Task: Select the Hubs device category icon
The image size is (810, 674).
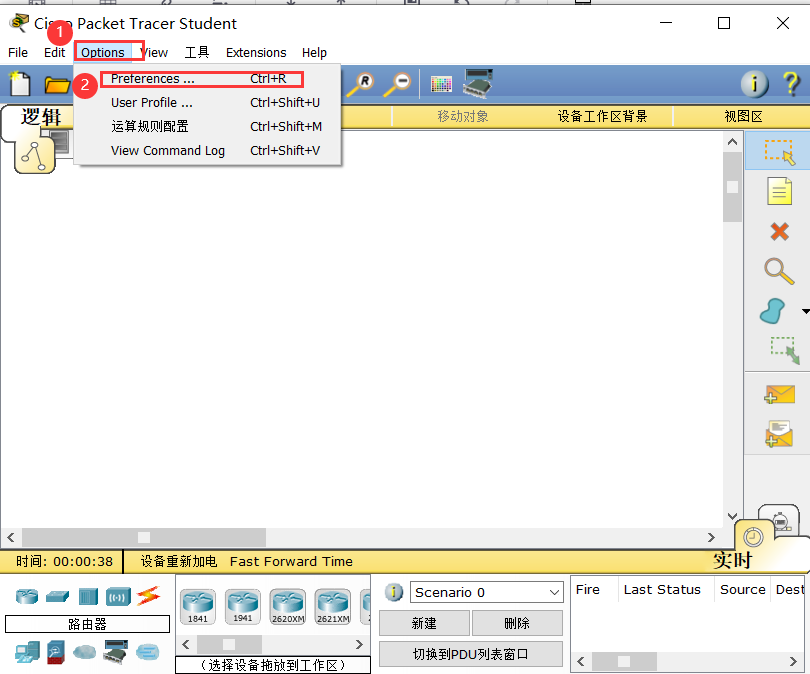Action: (x=88, y=597)
